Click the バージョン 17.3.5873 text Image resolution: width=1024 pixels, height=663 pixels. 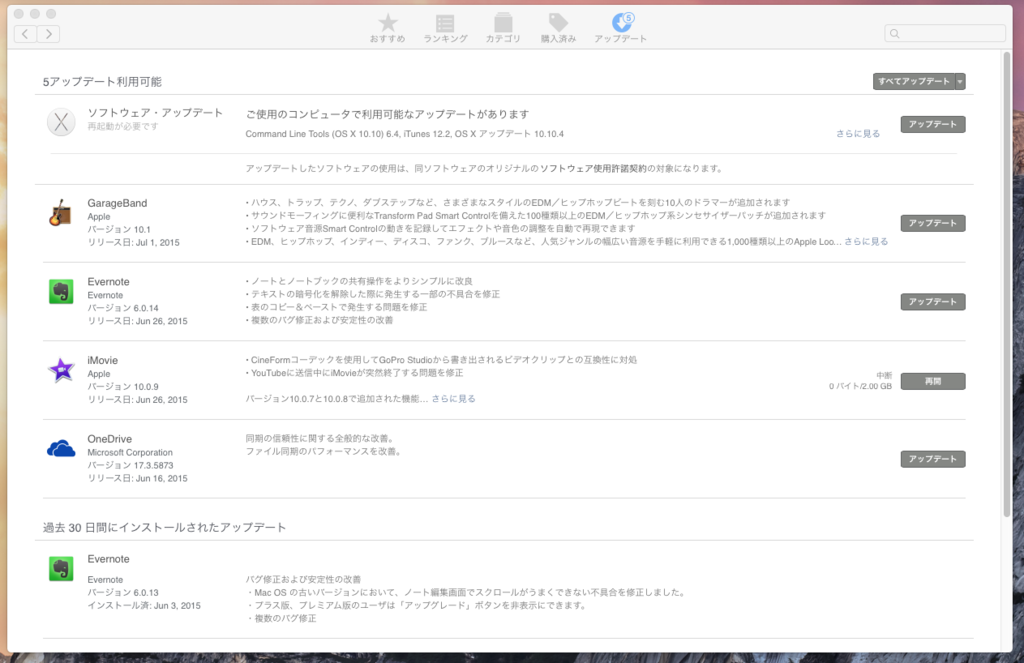coord(130,466)
